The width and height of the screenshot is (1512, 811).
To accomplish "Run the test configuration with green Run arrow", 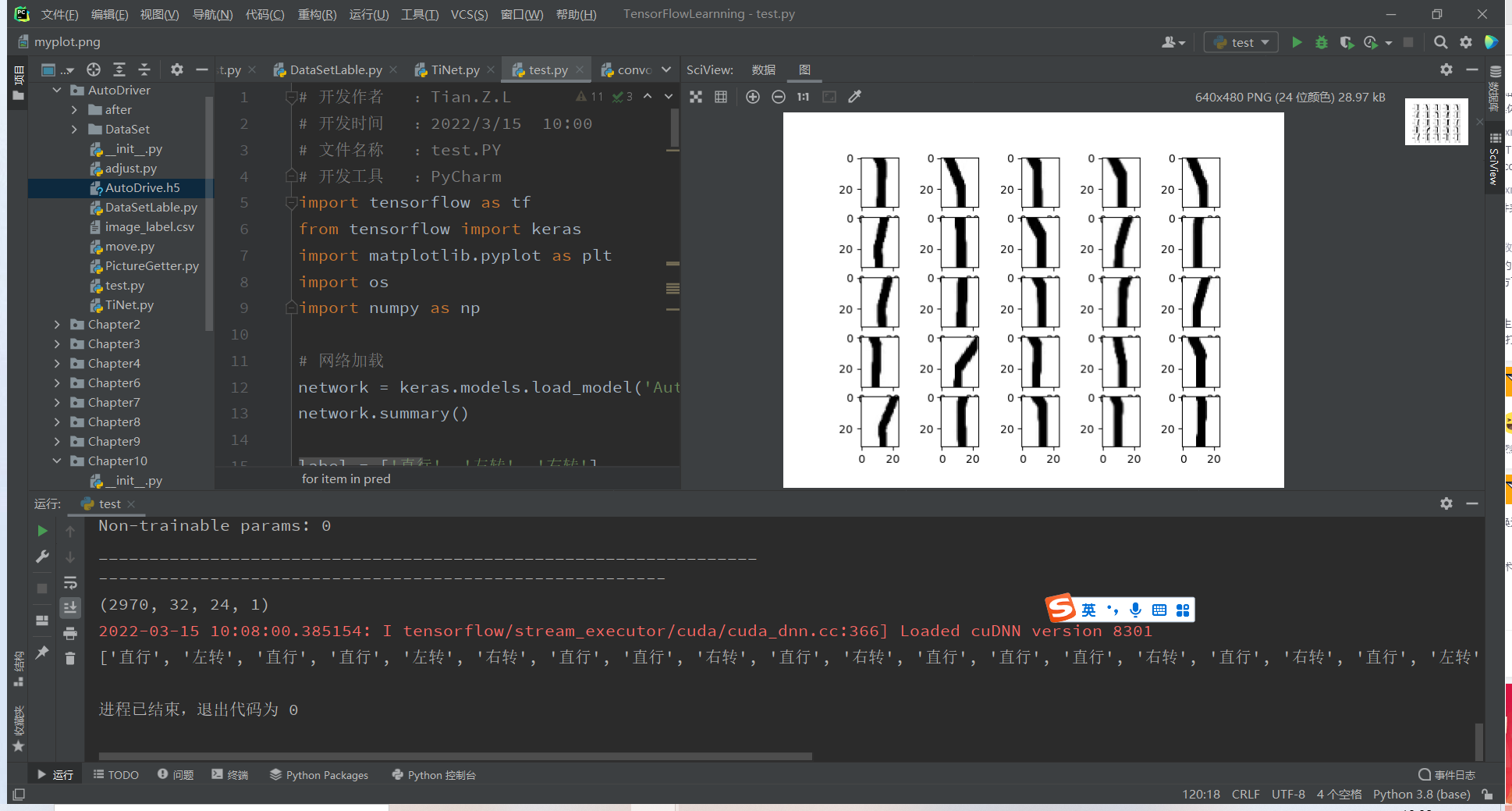I will pyautogui.click(x=1297, y=42).
